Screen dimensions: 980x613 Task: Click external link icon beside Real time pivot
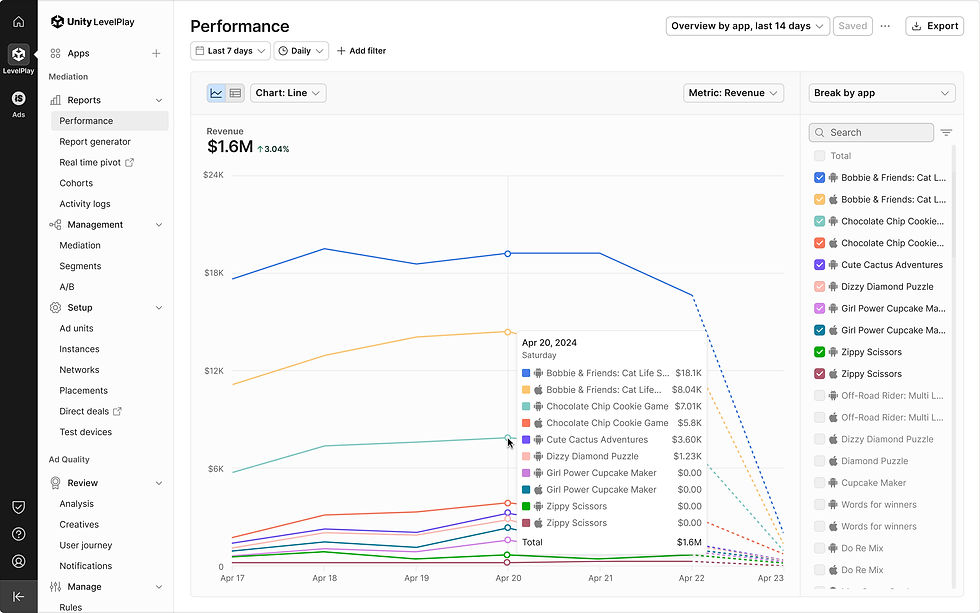[x=129, y=162]
